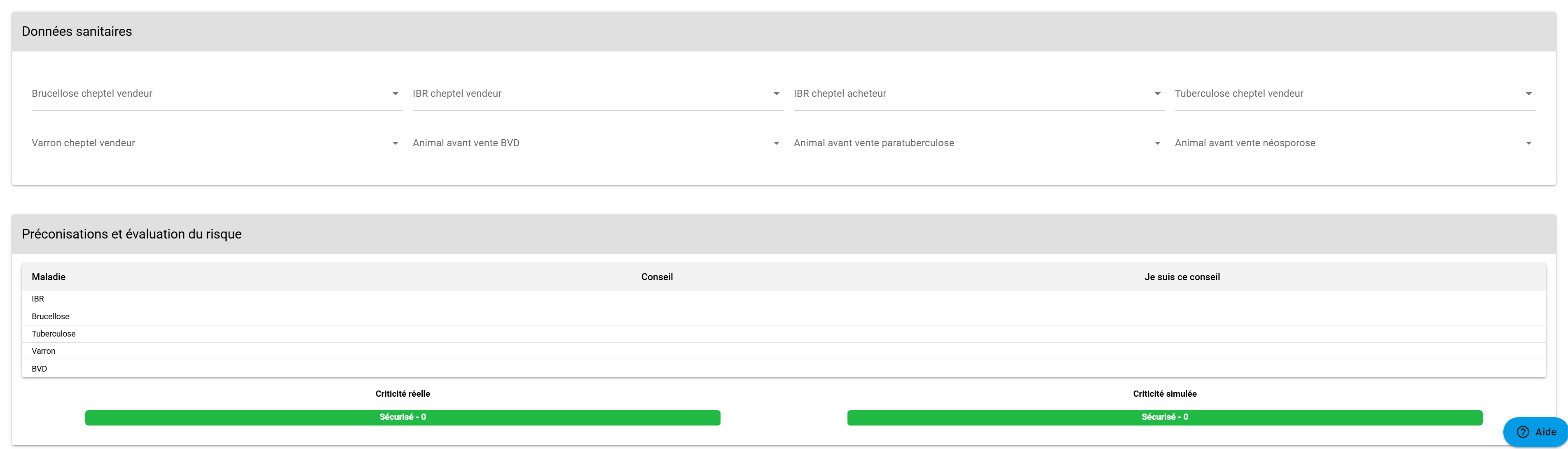Expand the Animal avant vente BVD arrow
The image size is (1568, 449).
(x=776, y=143)
